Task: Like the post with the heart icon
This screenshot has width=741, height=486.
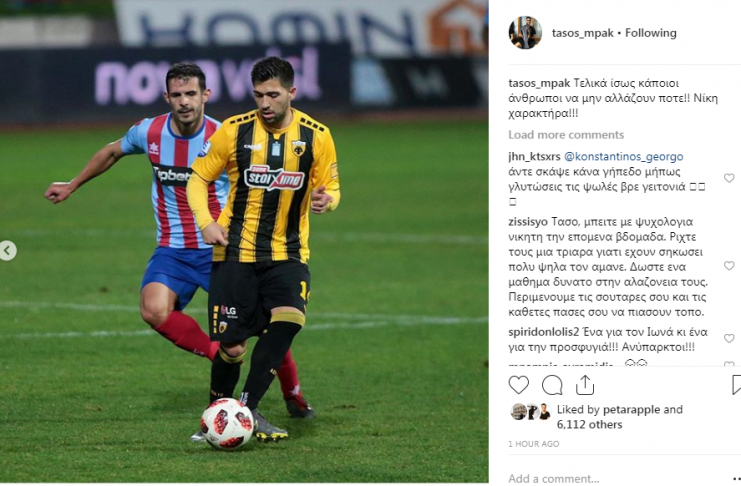Action: pos(518,385)
